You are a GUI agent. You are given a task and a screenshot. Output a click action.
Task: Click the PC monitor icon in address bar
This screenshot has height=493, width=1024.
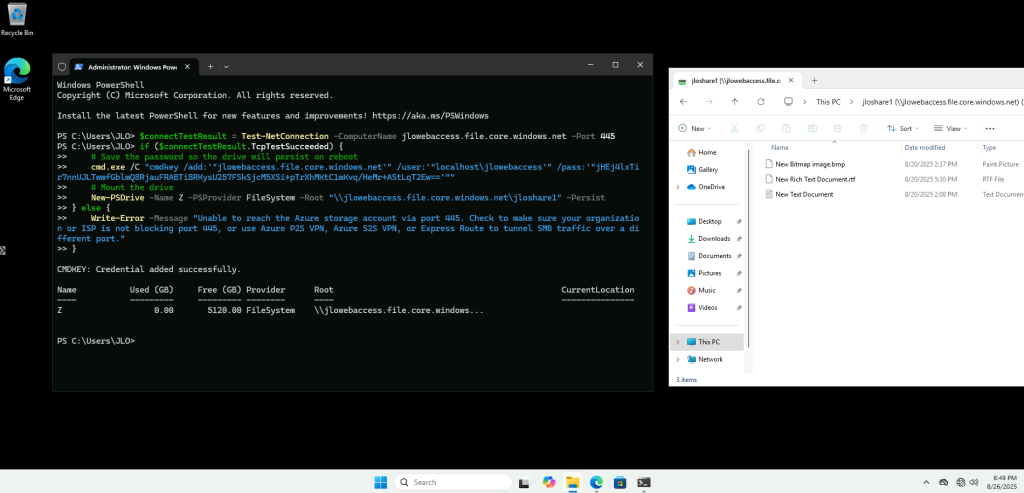point(788,102)
